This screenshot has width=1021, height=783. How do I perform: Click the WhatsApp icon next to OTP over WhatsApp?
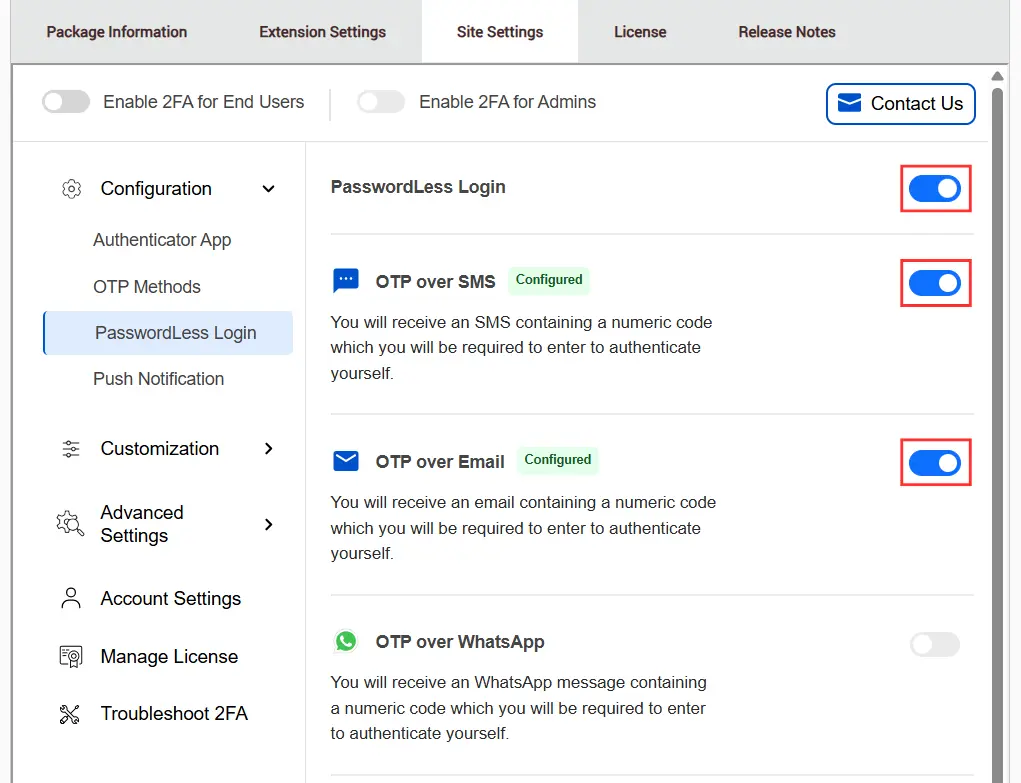coord(345,641)
